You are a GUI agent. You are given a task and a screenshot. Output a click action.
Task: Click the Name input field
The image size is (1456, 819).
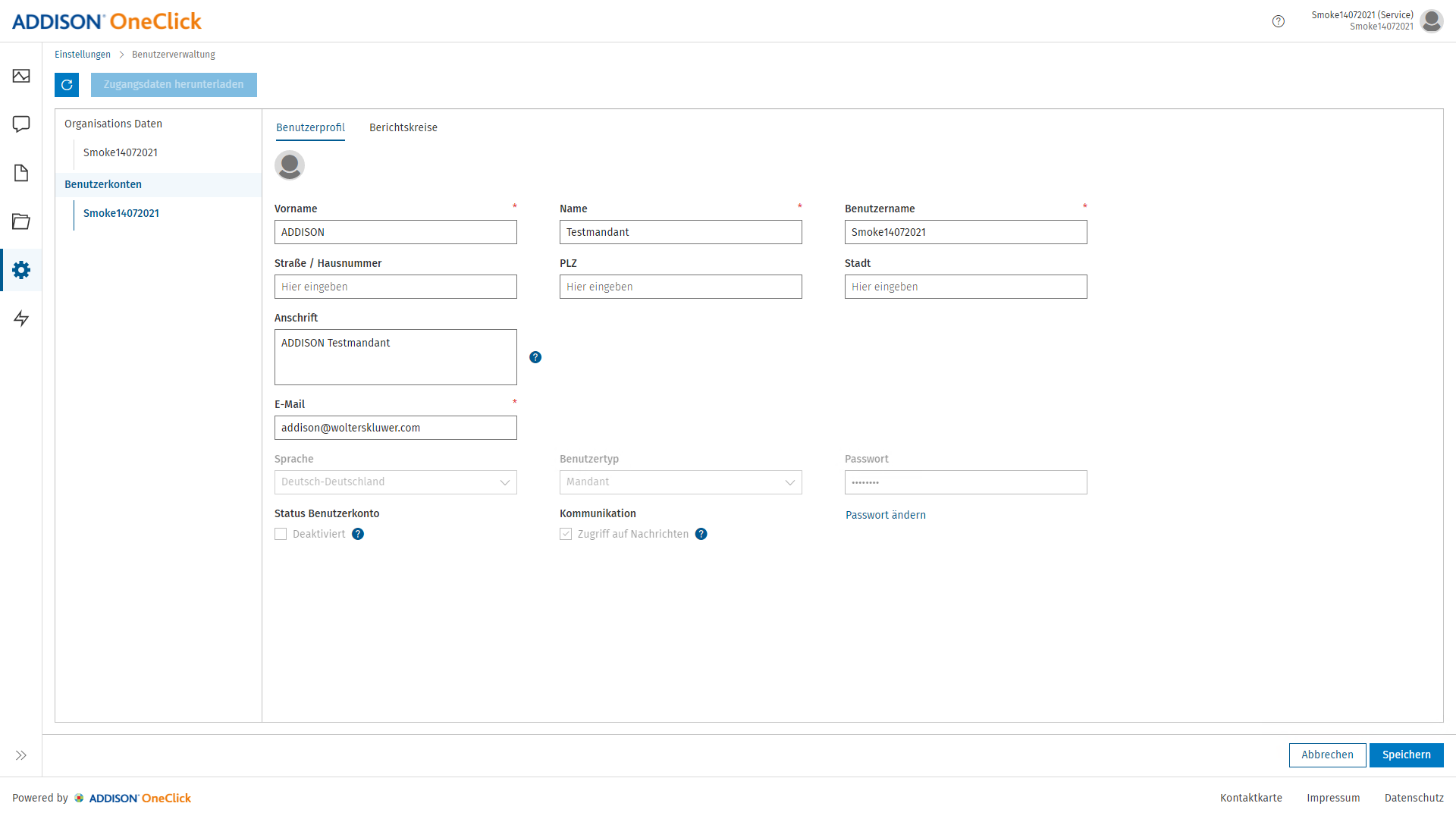tap(681, 232)
